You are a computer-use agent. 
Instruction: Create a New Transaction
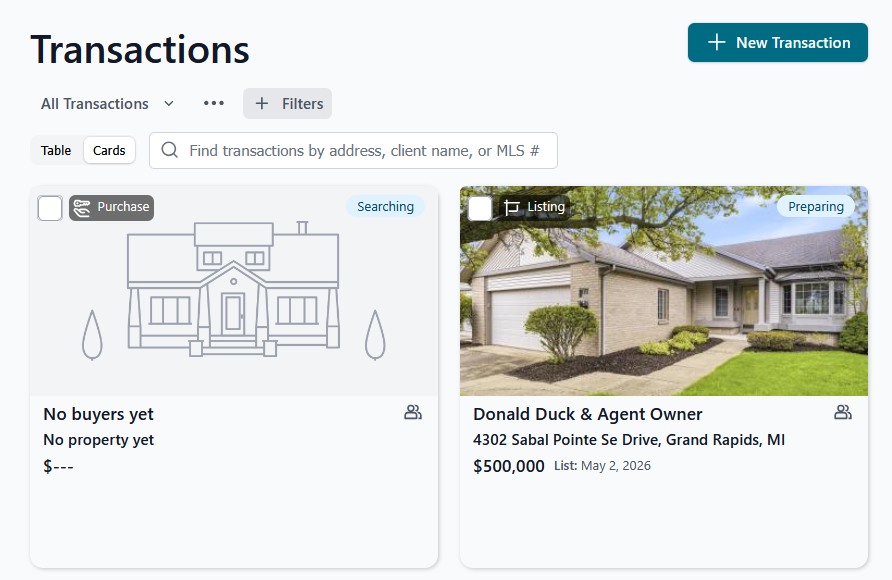tap(778, 43)
